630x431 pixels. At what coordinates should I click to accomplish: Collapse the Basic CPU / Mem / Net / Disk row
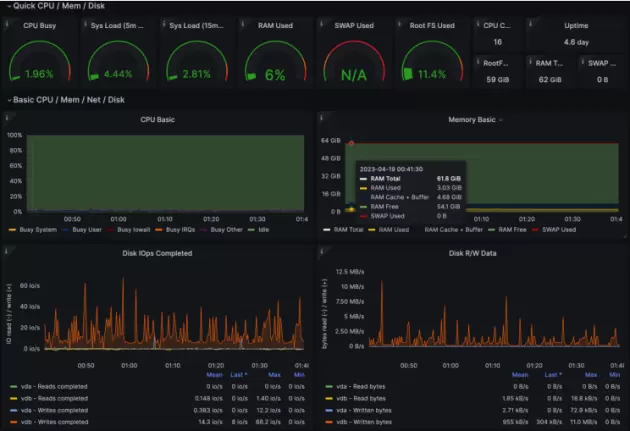click(x=6, y=99)
